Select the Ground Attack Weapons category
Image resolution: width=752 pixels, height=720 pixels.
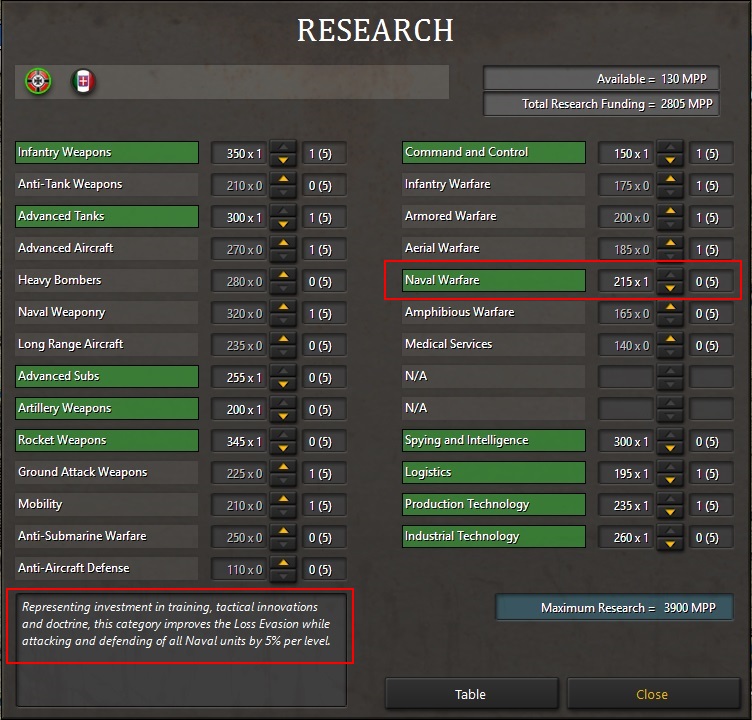[x=106, y=472]
